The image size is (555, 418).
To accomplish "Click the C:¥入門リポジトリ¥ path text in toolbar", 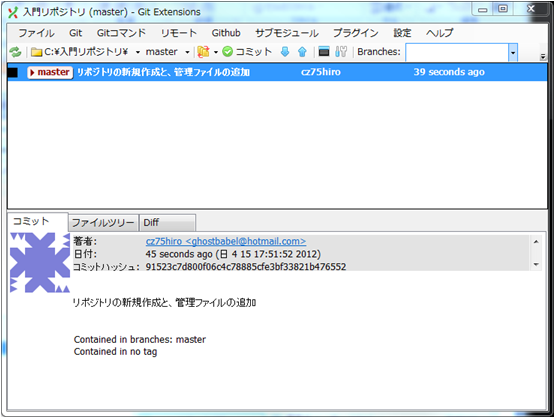I will pyautogui.click(x=86, y=52).
